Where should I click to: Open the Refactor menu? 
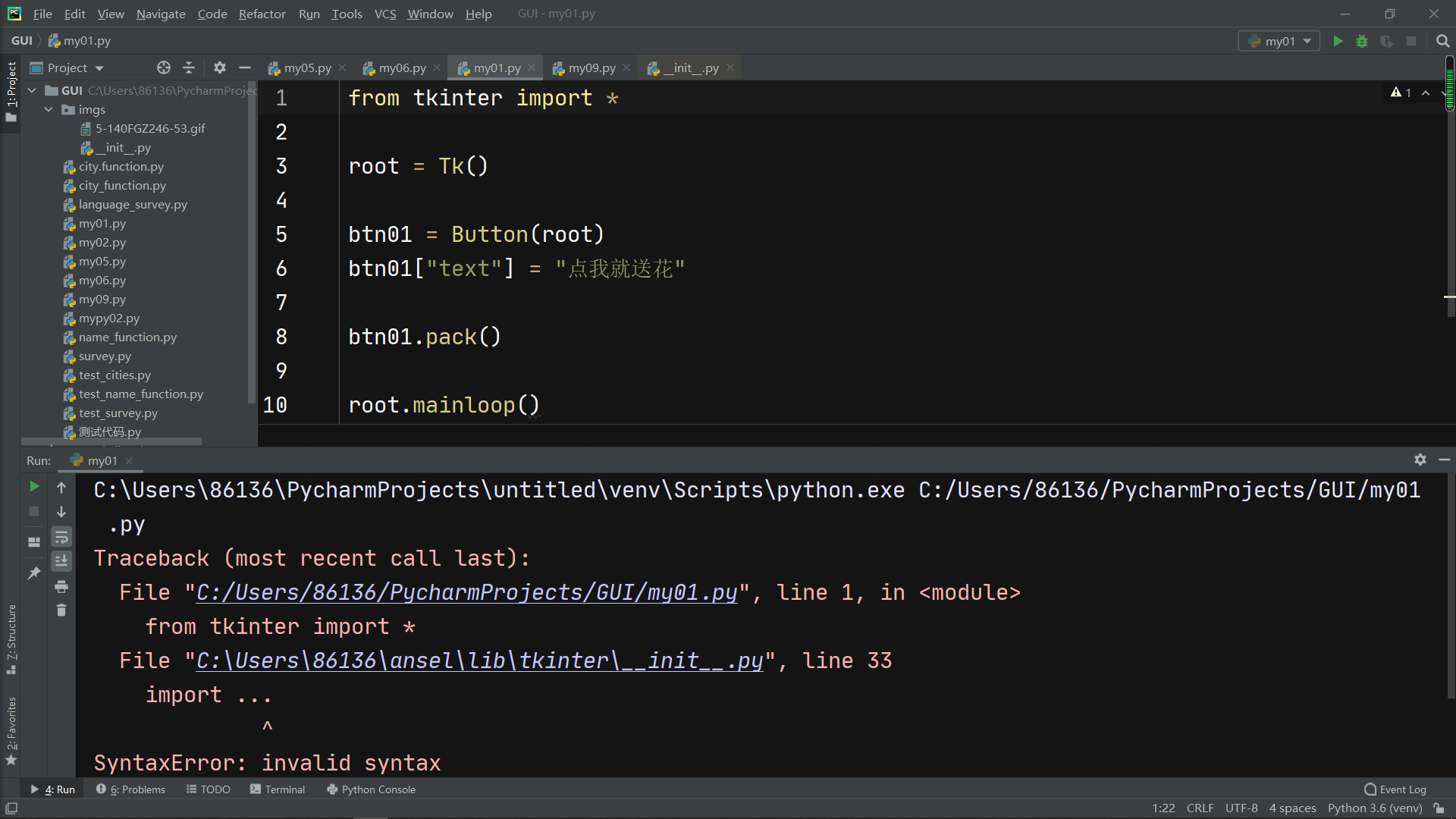[262, 14]
